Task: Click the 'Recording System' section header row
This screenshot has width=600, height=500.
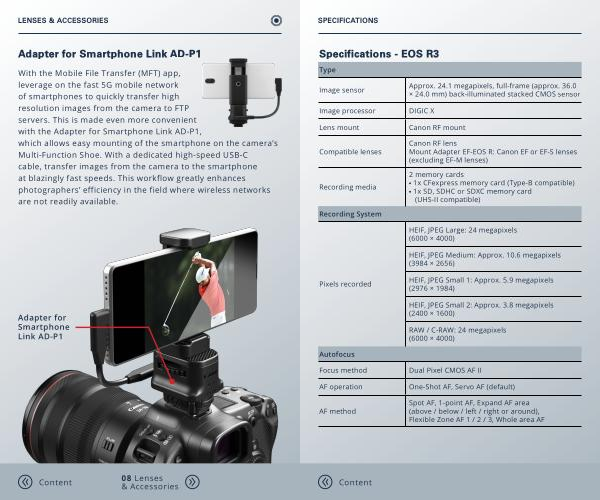Action: (x=450, y=214)
